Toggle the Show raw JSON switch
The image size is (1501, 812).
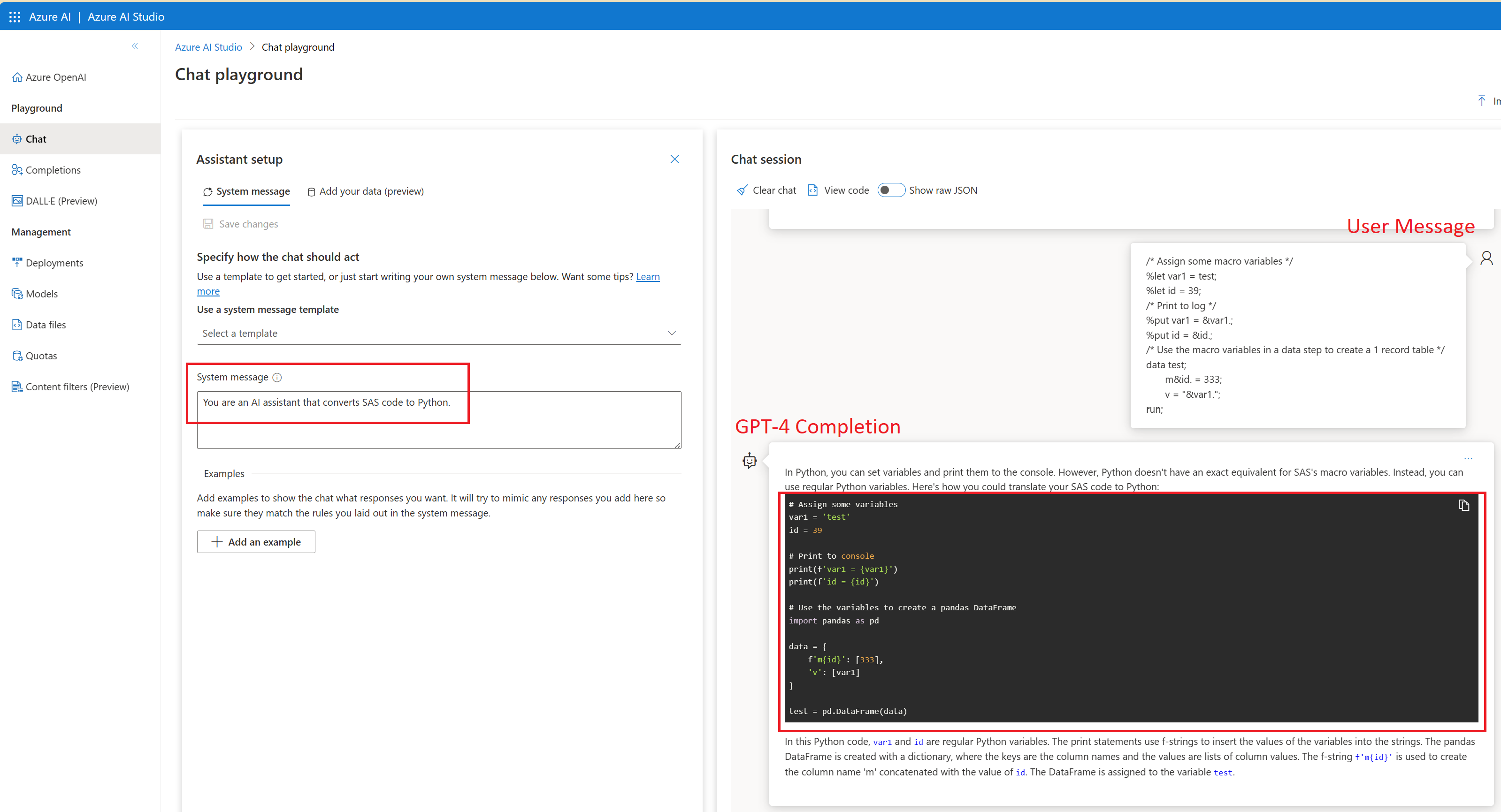891,190
